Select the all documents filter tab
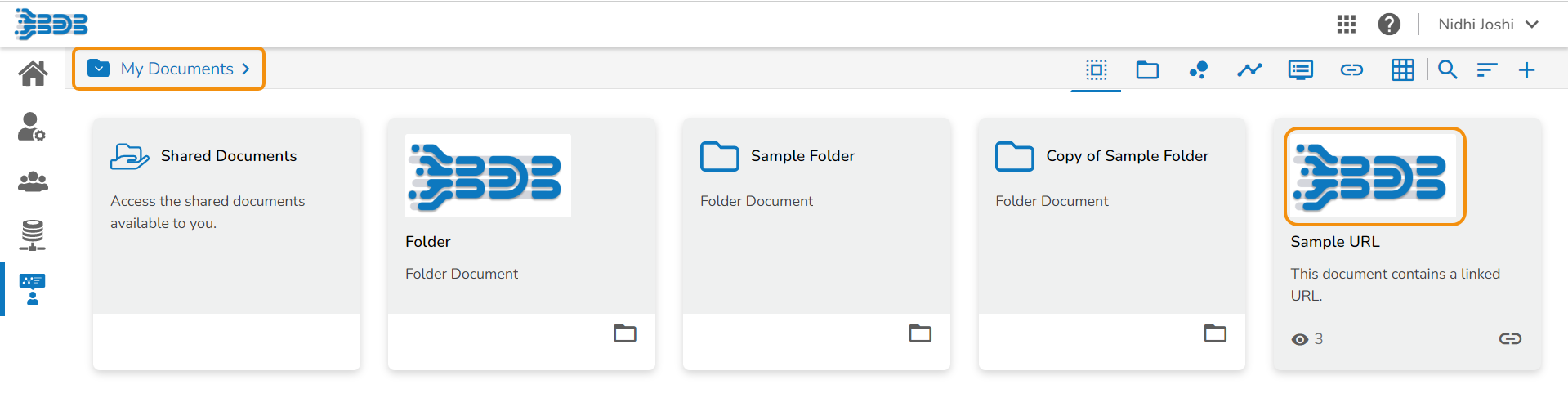Image resolution: width=1568 pixels, height=407 pixels. [x=1097, y=70]
